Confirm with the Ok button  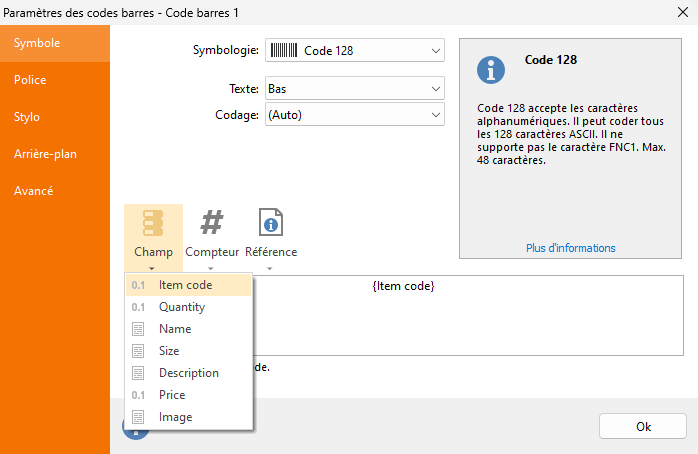tap(643, 426)
